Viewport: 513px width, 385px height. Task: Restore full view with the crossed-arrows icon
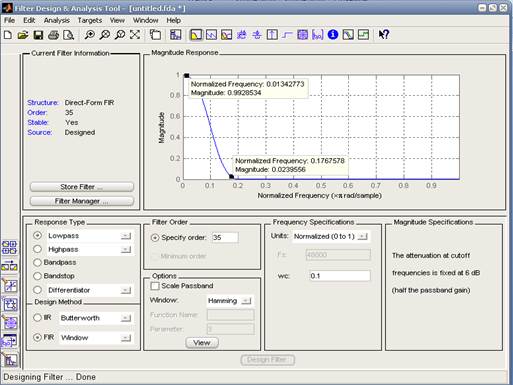tap(135, 35)
